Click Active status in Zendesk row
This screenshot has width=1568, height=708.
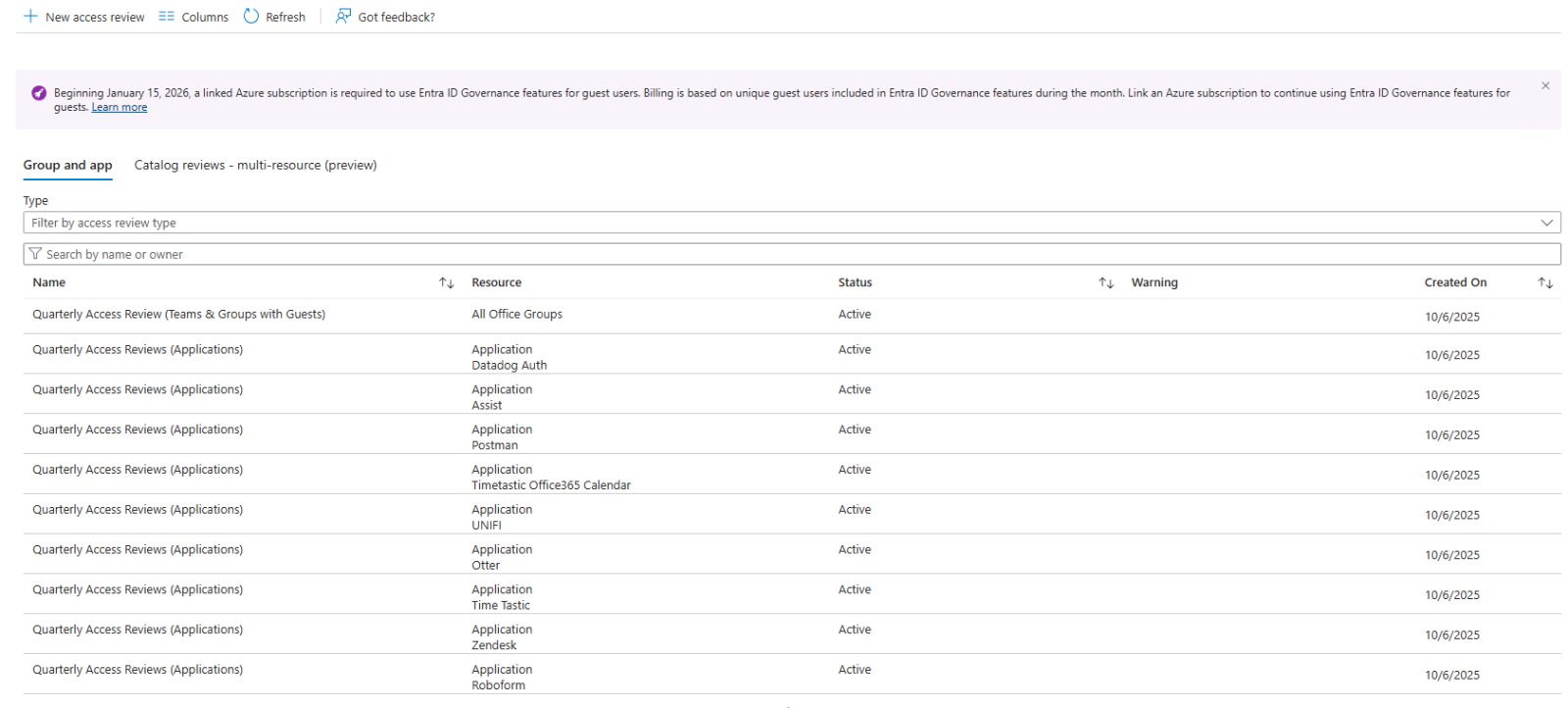click(x=855, y=631)
